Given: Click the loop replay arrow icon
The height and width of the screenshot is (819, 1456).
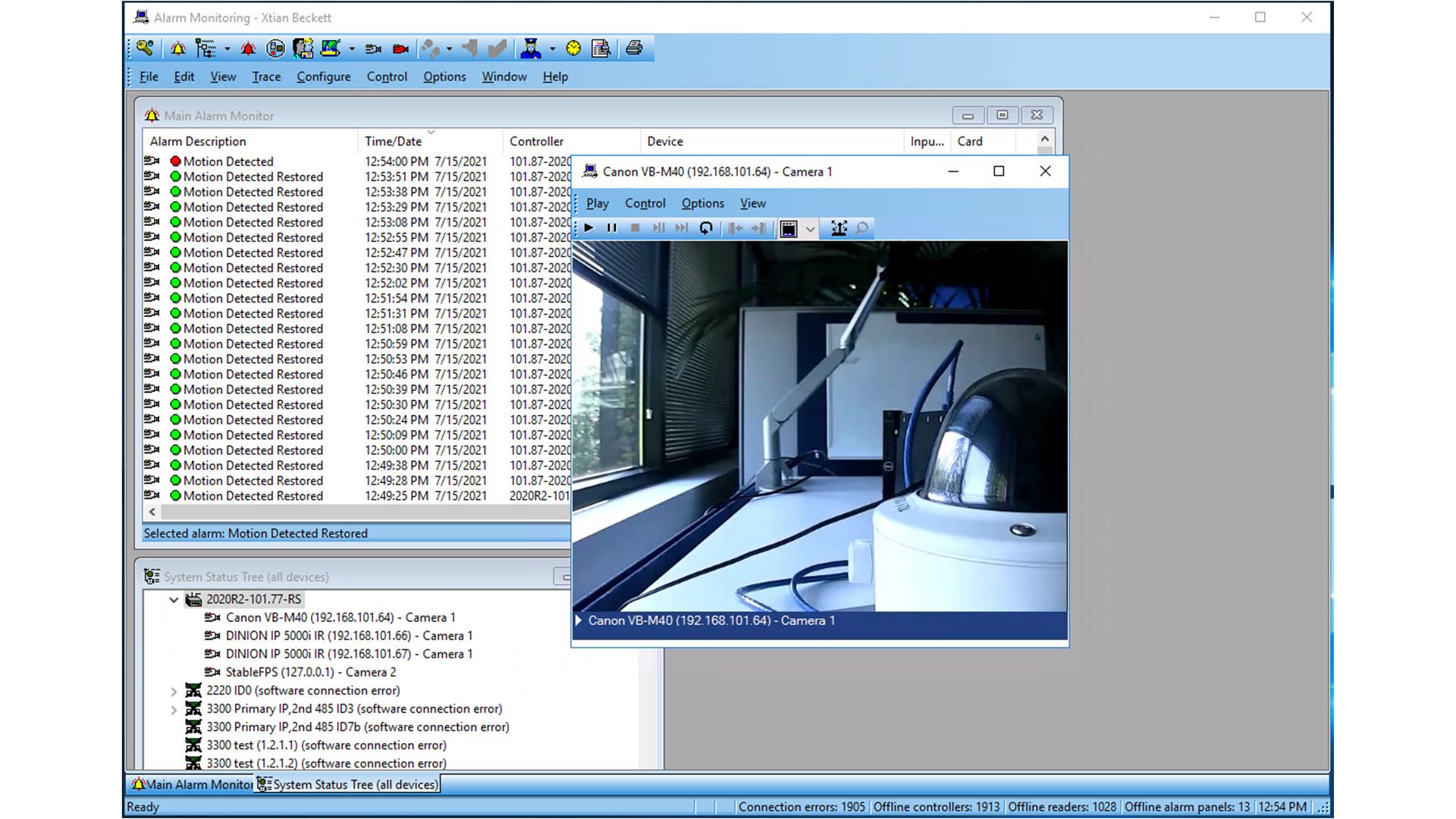Looking at the screenshot, I should click(706, 228).
